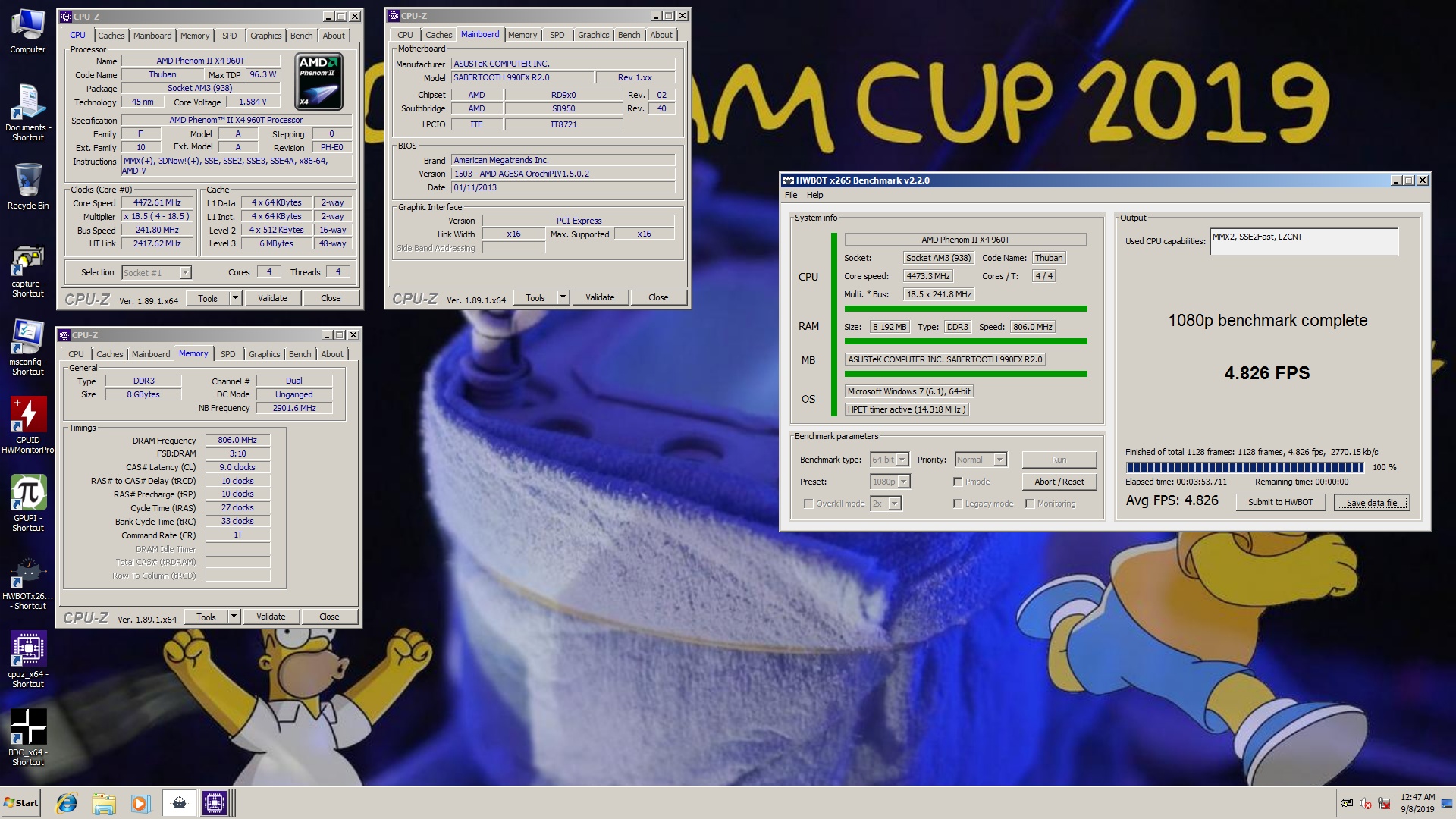Click the green RAM status bar
The width and height of the screenshot is (1456, 819).
pos(966,341)
